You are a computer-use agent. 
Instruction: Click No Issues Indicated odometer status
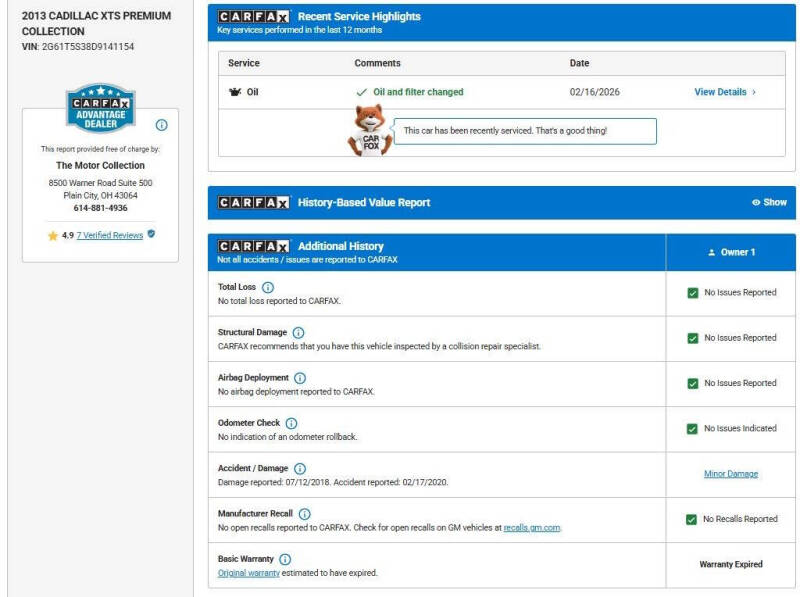740,428
